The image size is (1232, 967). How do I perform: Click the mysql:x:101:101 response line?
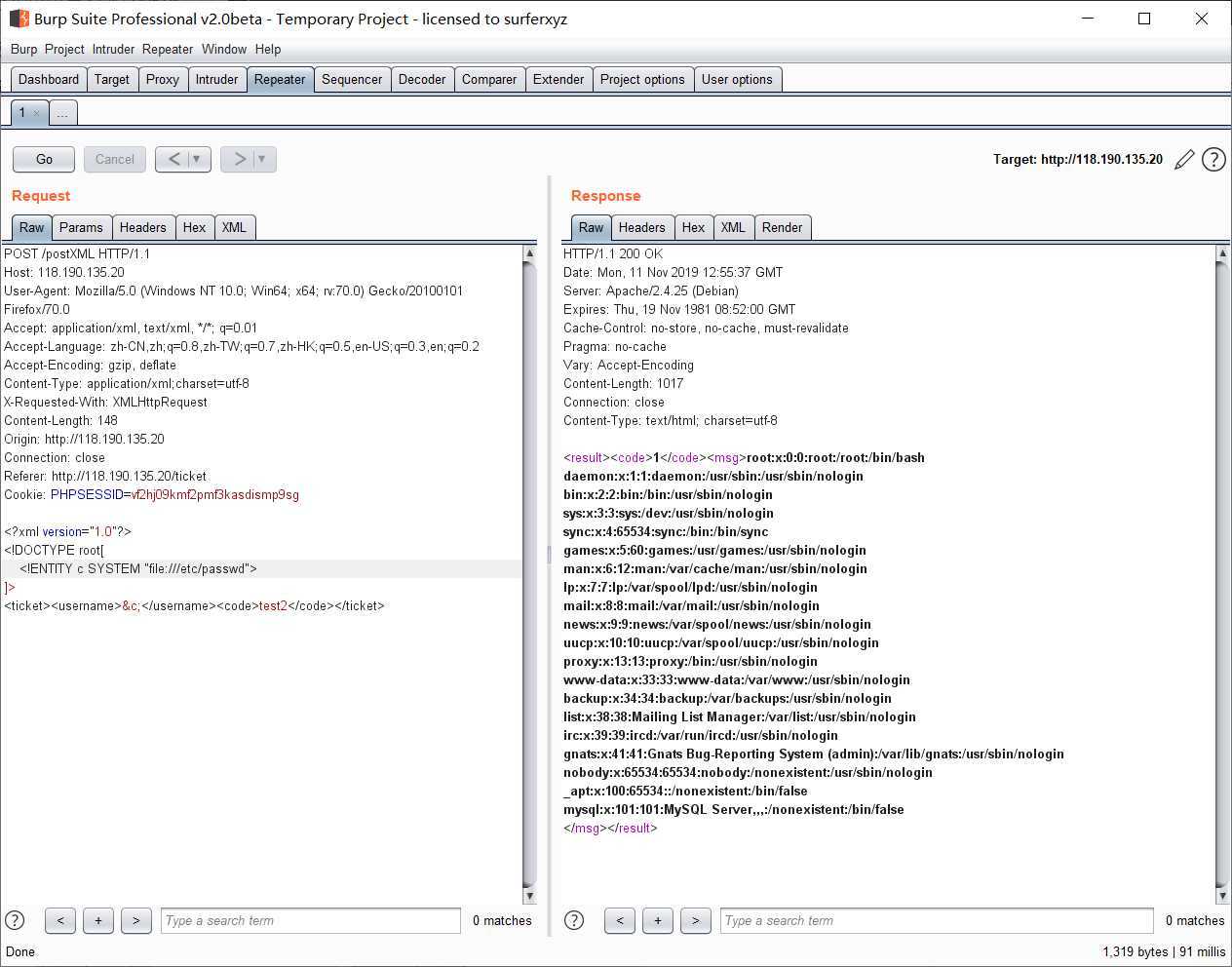tap(734, 809)
